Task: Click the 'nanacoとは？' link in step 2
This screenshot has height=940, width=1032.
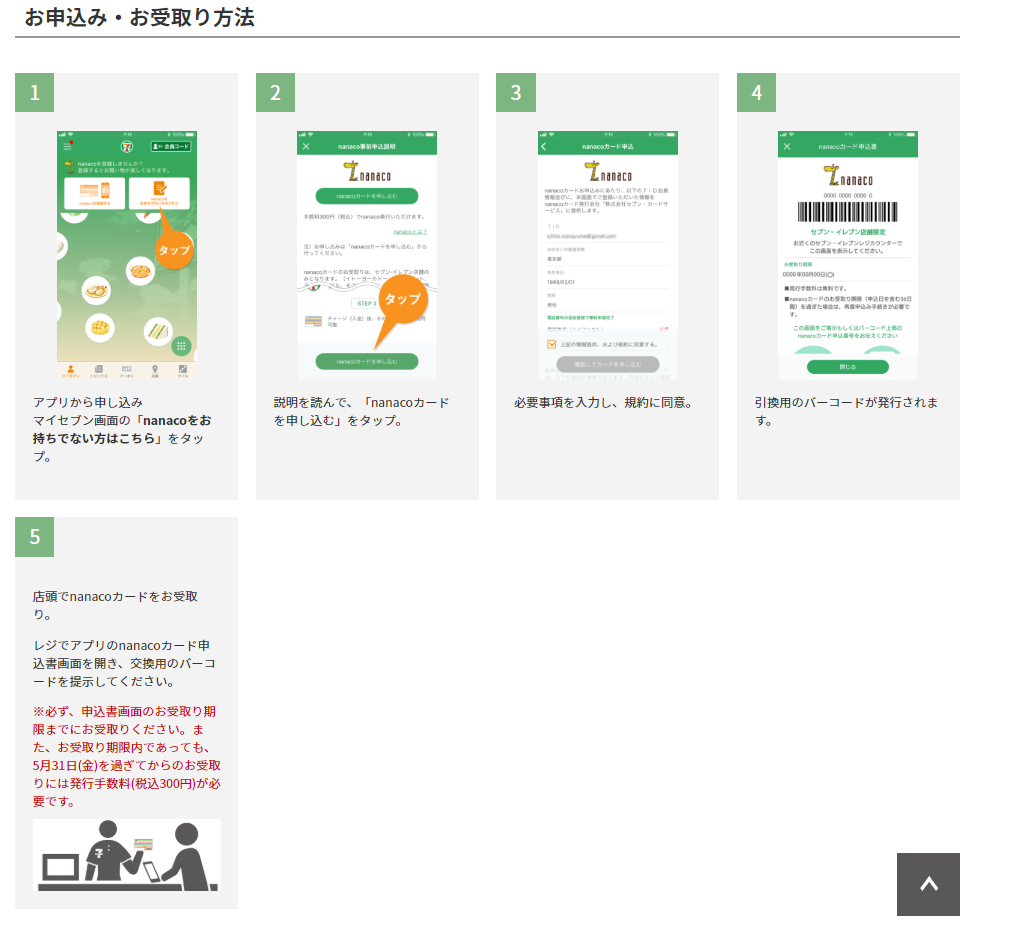Action: [410, 232]
